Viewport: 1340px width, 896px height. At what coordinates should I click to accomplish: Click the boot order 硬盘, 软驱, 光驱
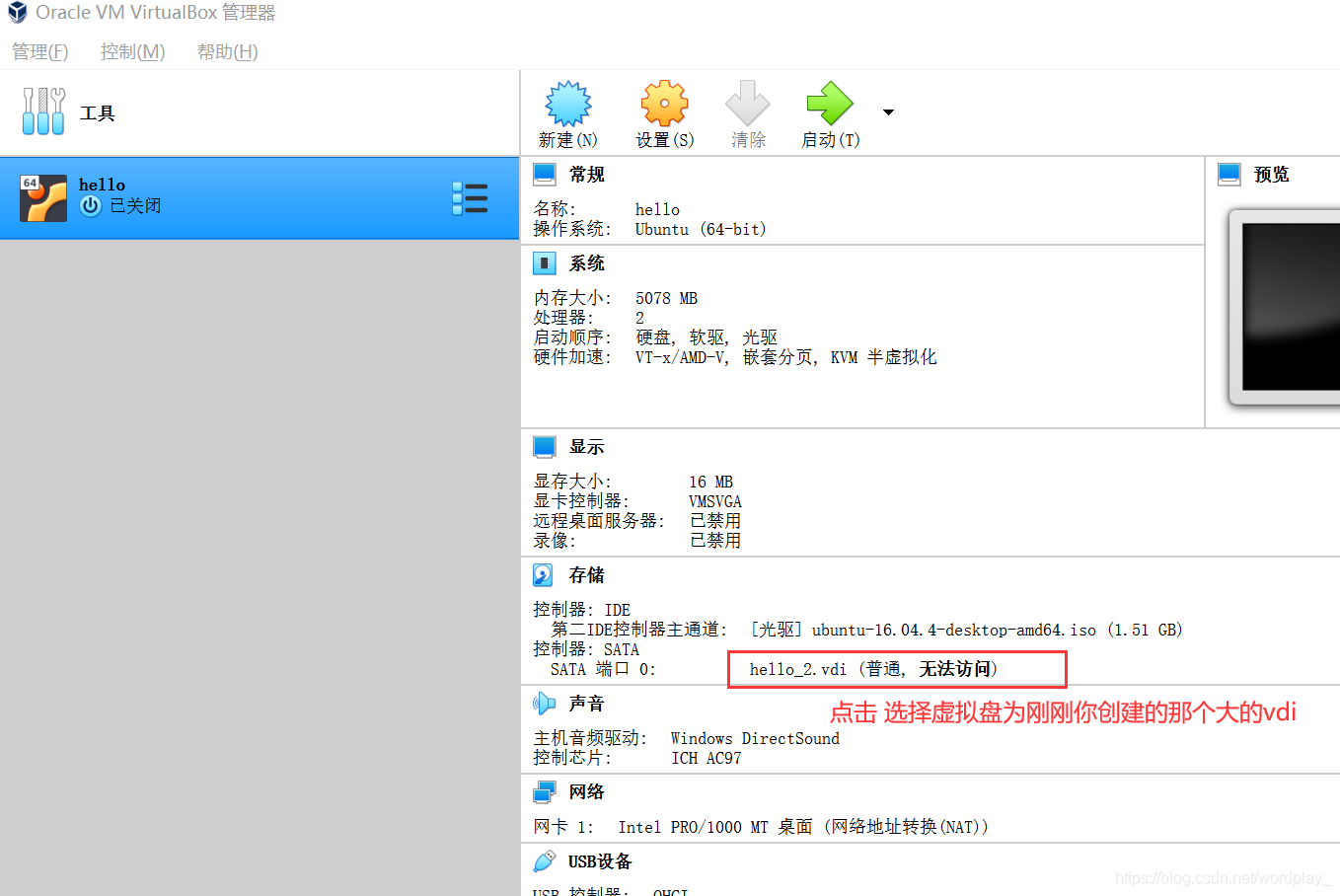(x=707, y=337)
